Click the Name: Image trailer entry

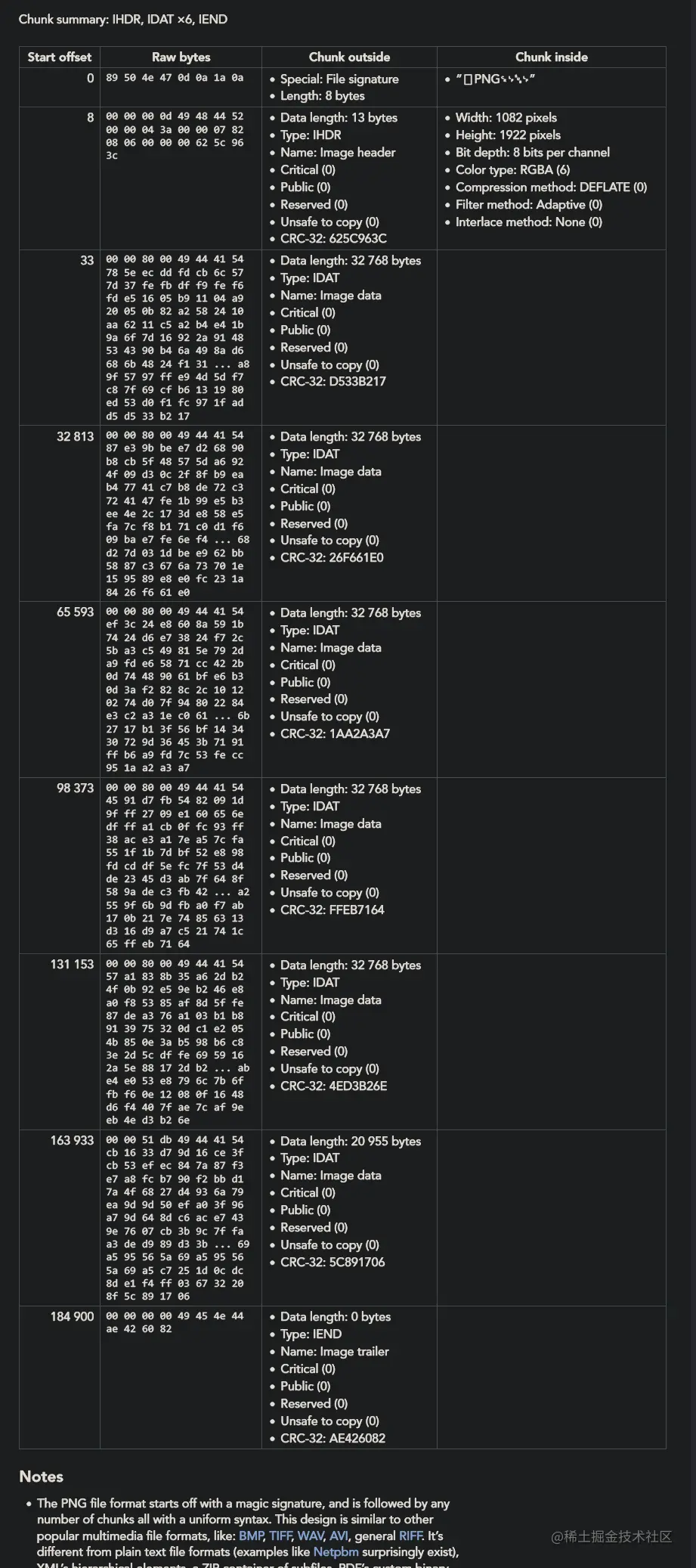point(334,1351)
